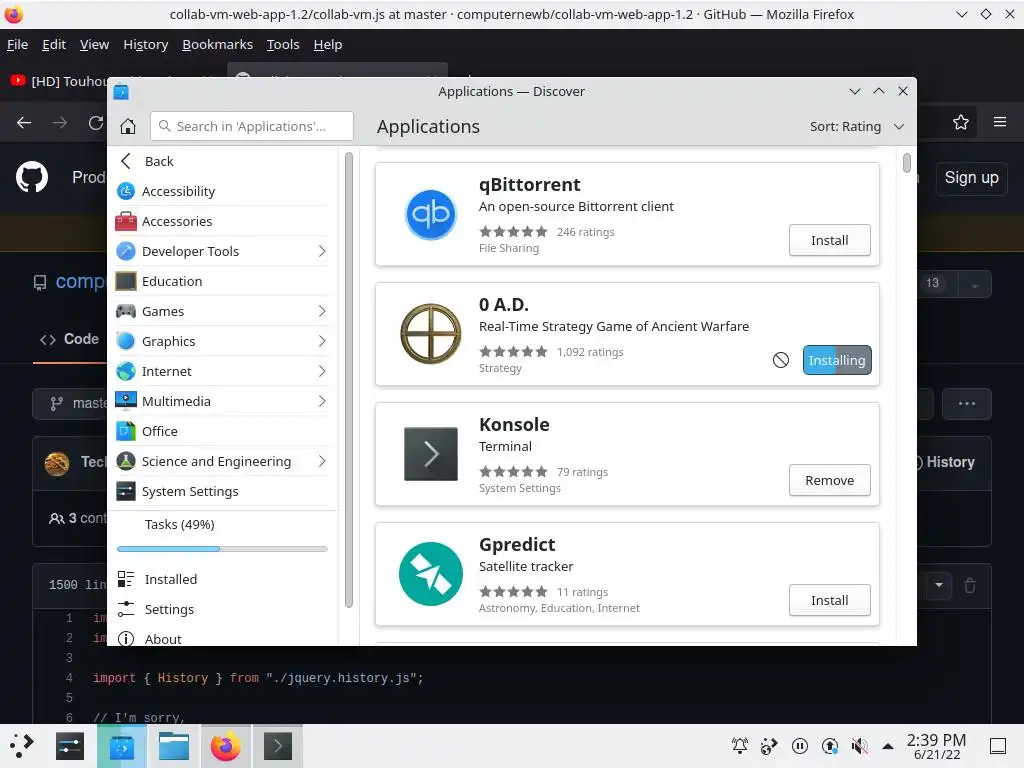
Task: Click System Settings taskbar icon
Action: click(x=70, y=746)
